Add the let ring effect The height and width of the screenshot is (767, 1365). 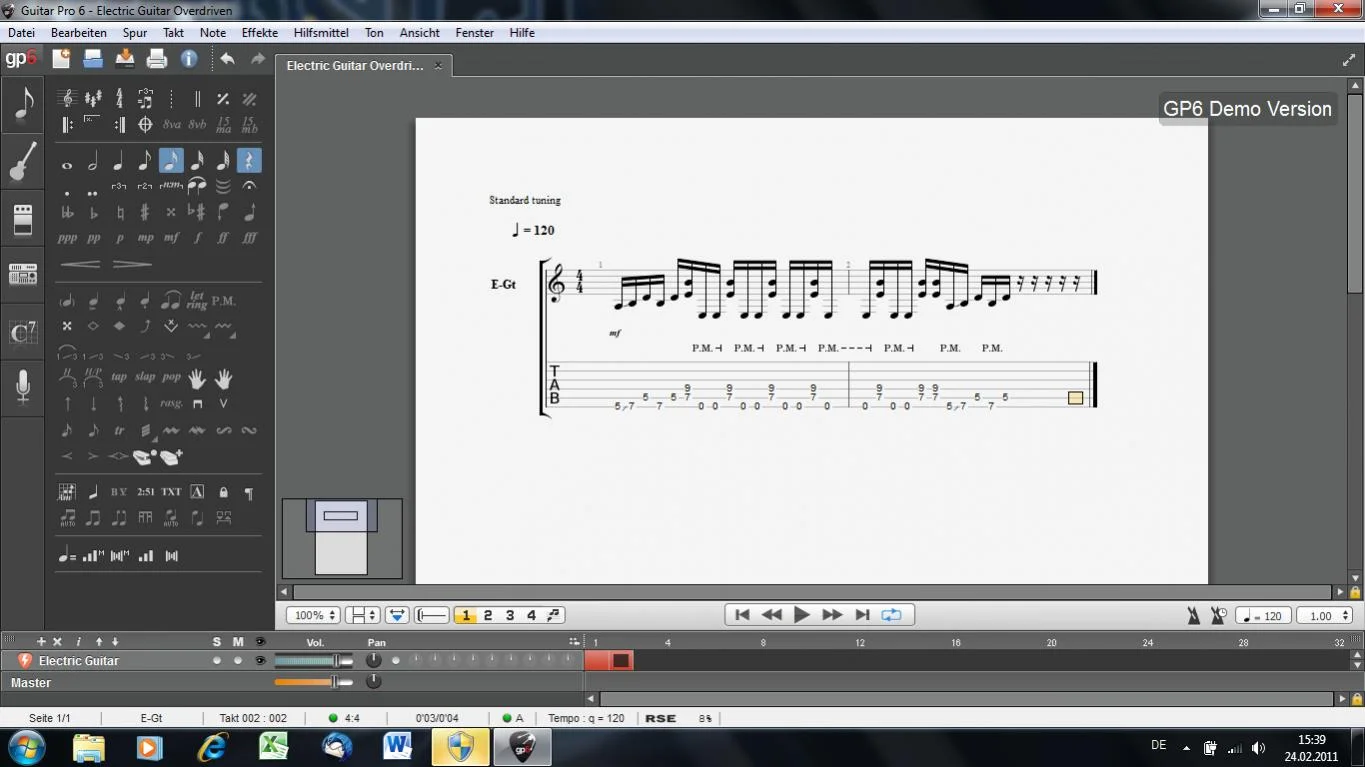[197, 300]
